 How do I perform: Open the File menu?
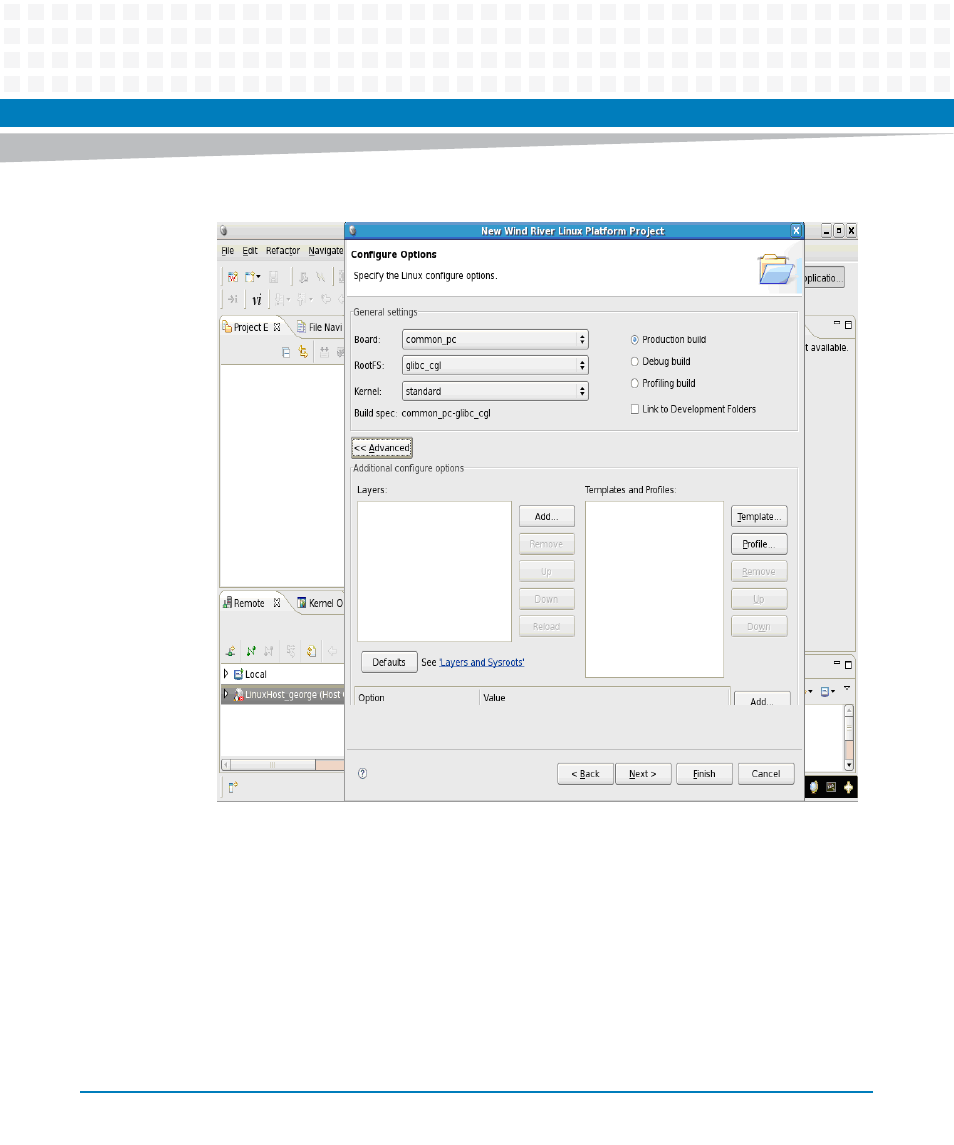[x=228, y=250]
